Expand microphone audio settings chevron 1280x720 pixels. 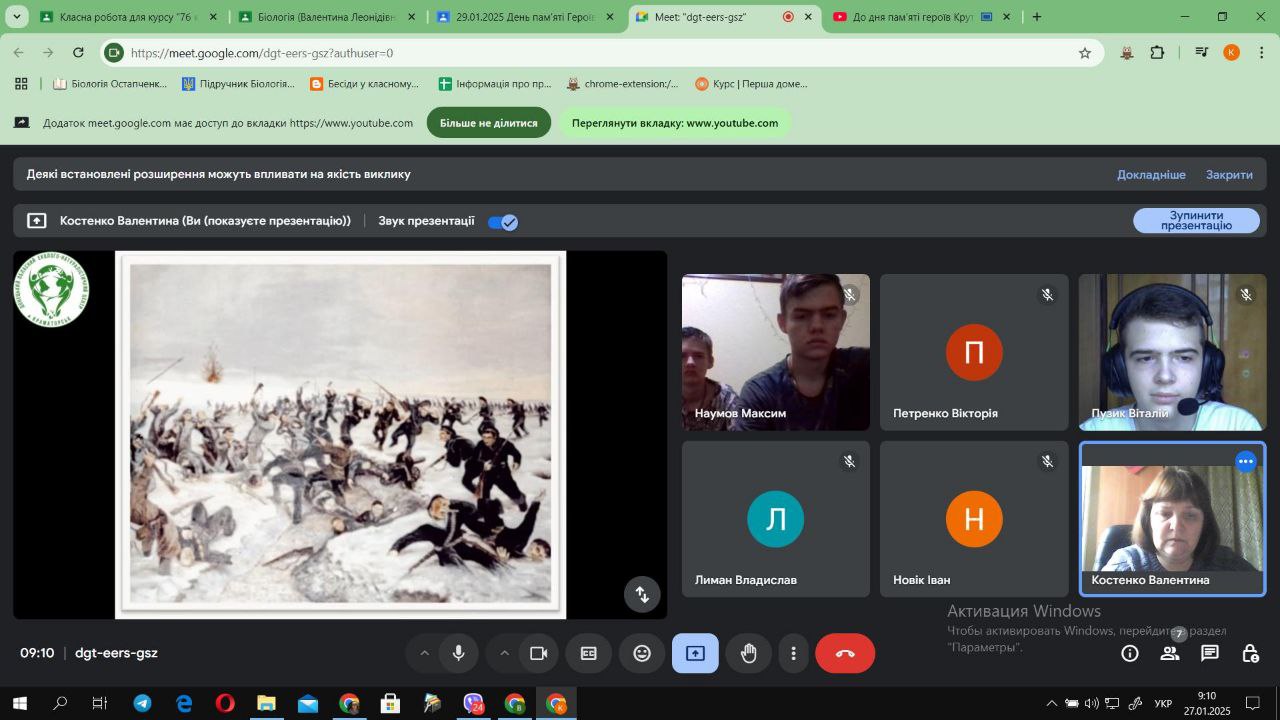(424, 653)
